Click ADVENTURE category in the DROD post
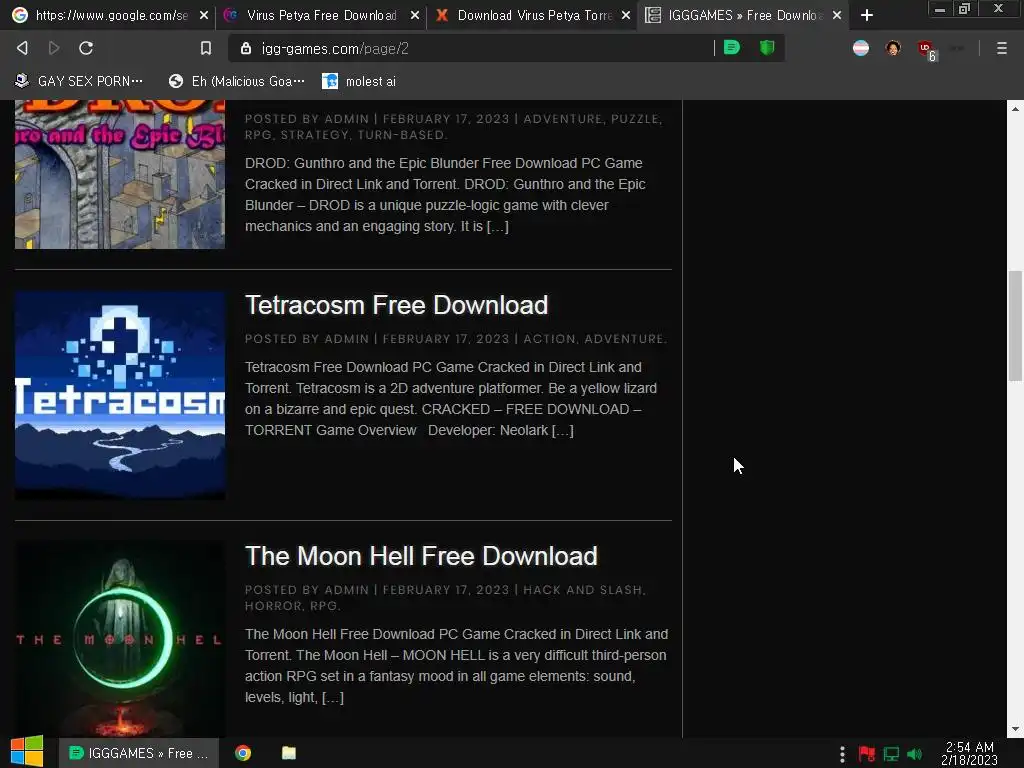This screenshot has height=768, width=1024. [x=562, y=119]
